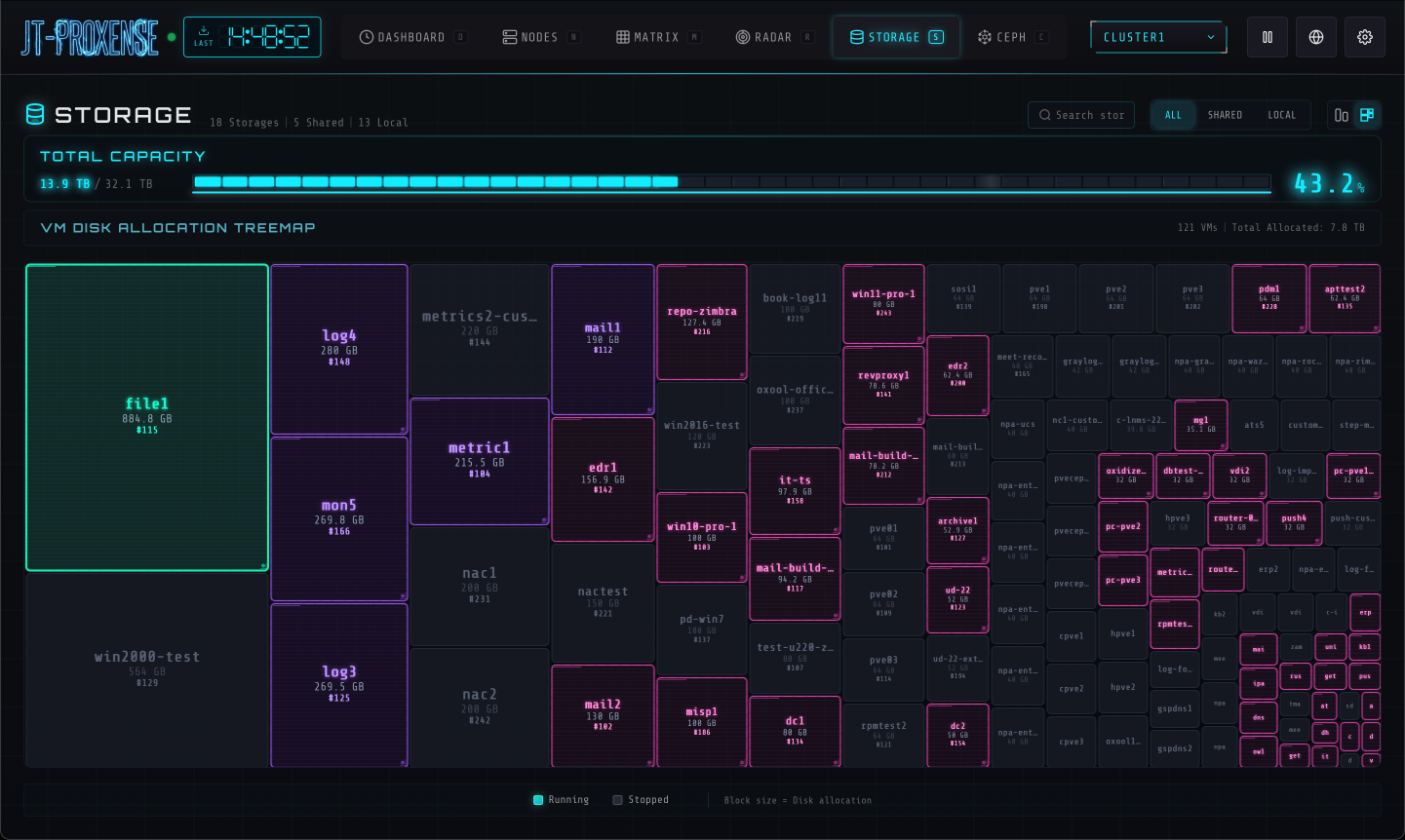Click the rpmtes block
1405x840 pixels.
[x=1175, y=624]
